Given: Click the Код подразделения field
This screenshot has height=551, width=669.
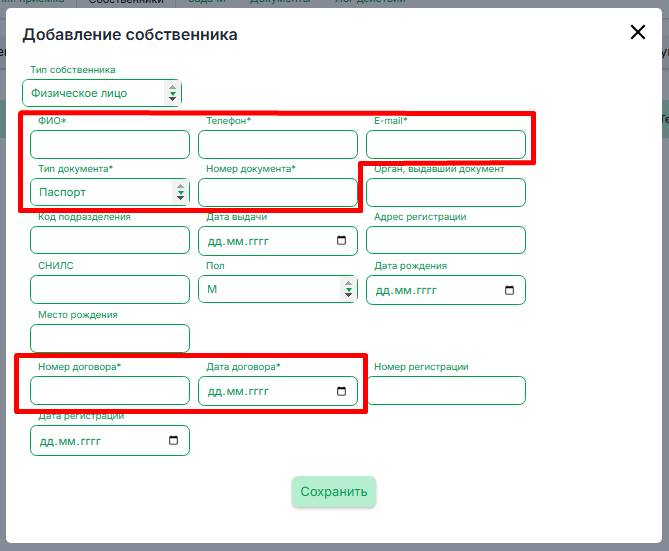Looking at the screenshot, I should [110, 240].
